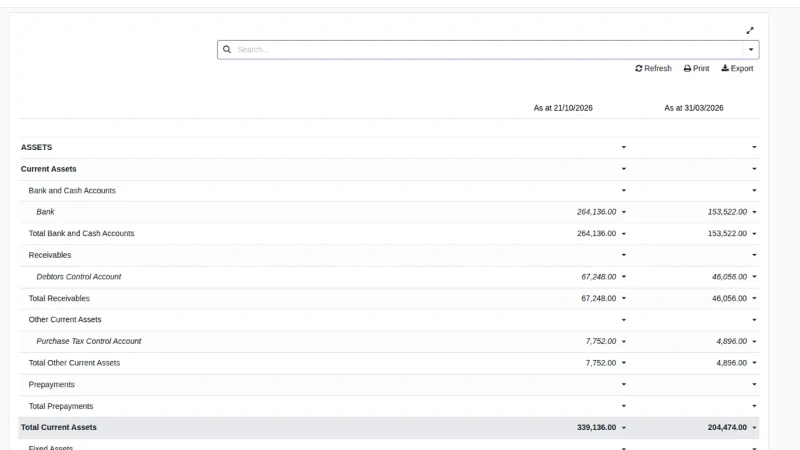Open Receivables row dropdown under 21/10/2026
Image resolution: width=800 pixels, height=450 pixels.
623,255
